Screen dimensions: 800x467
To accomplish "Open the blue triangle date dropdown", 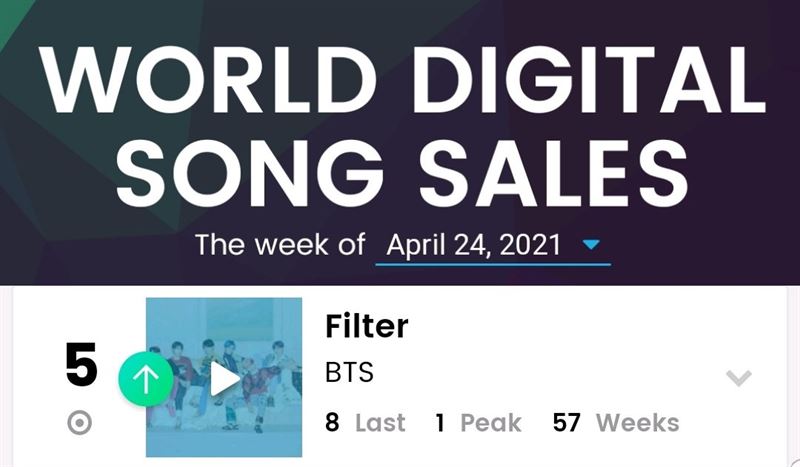I will [591, 244].
